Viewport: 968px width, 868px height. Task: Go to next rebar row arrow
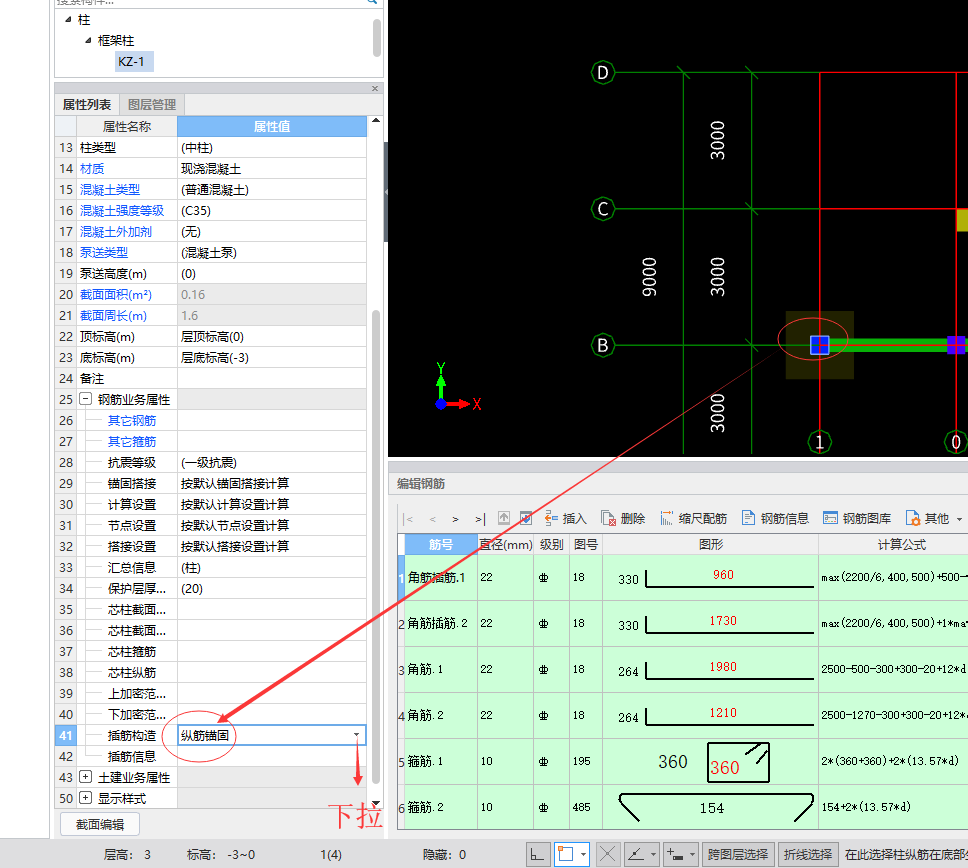click(x=456, y=519)
